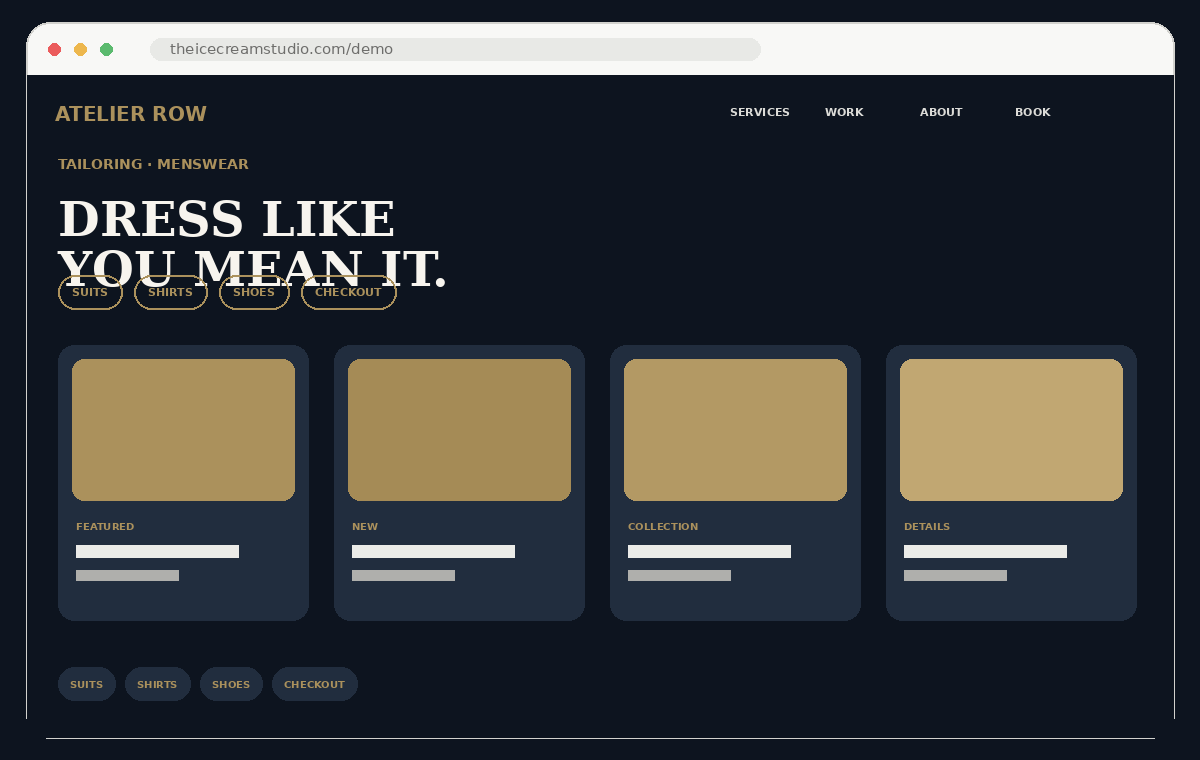This screenshot has width=1200, height=760.
Task: Click the Collection card label
Action: tap(663, 527)
